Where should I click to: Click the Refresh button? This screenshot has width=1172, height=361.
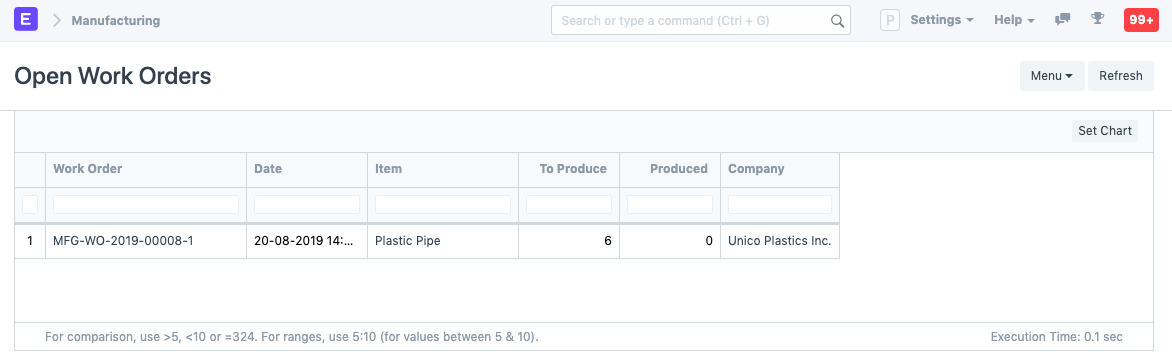tap(1120, 76)
